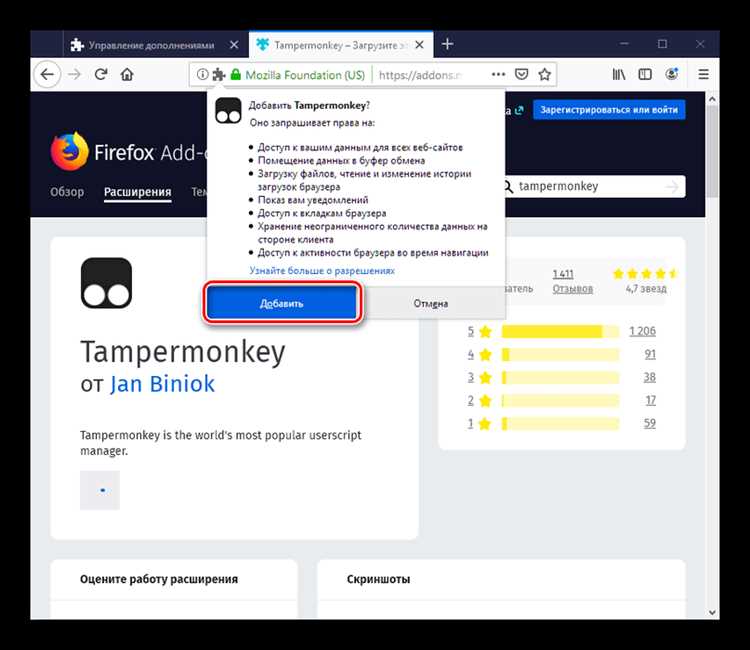Bookmark this page with the star icon
This screenshot has height=650, width=750.
[544, 74]
